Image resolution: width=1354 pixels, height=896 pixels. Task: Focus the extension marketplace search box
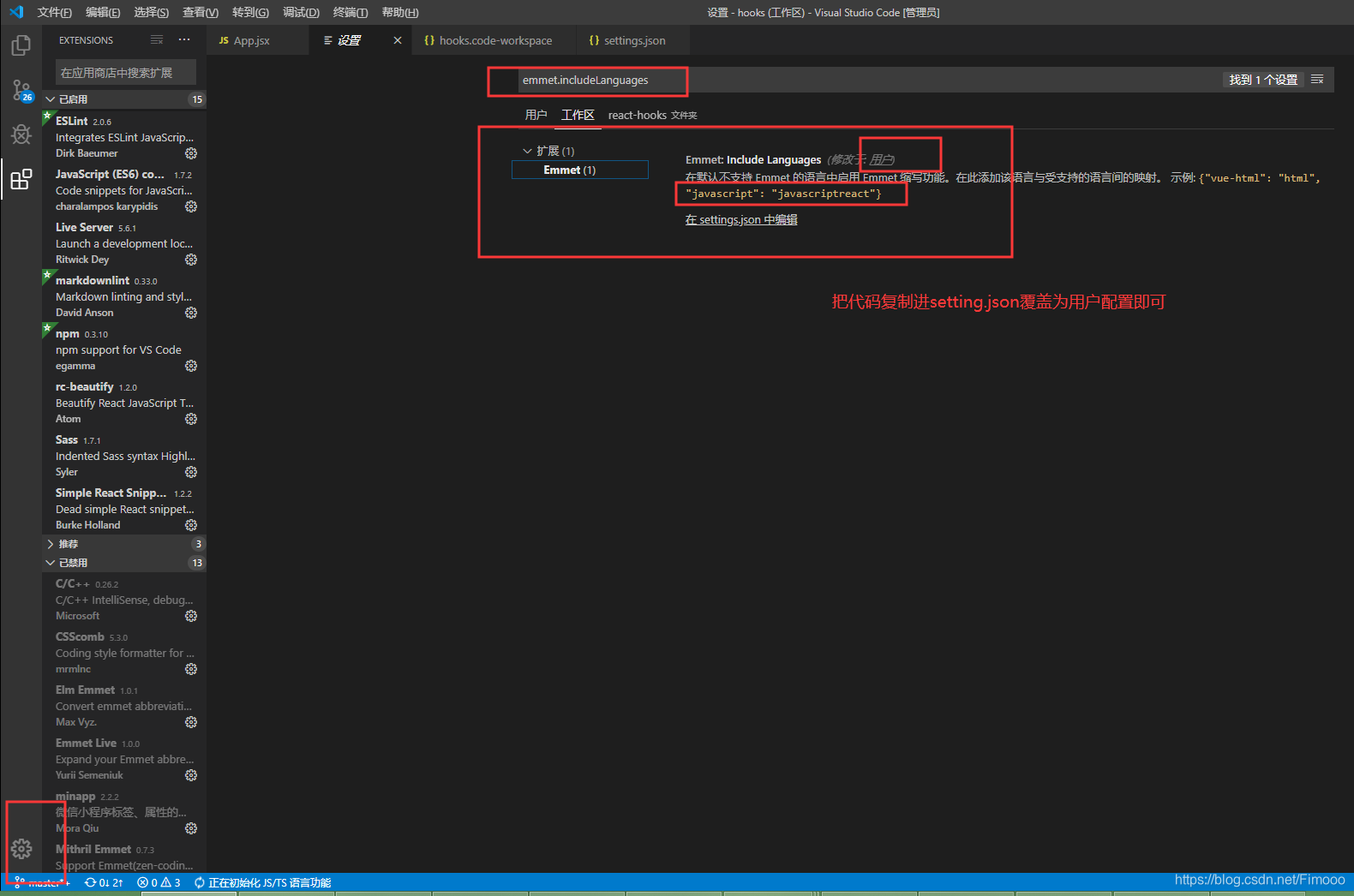(x=125, y=73)
